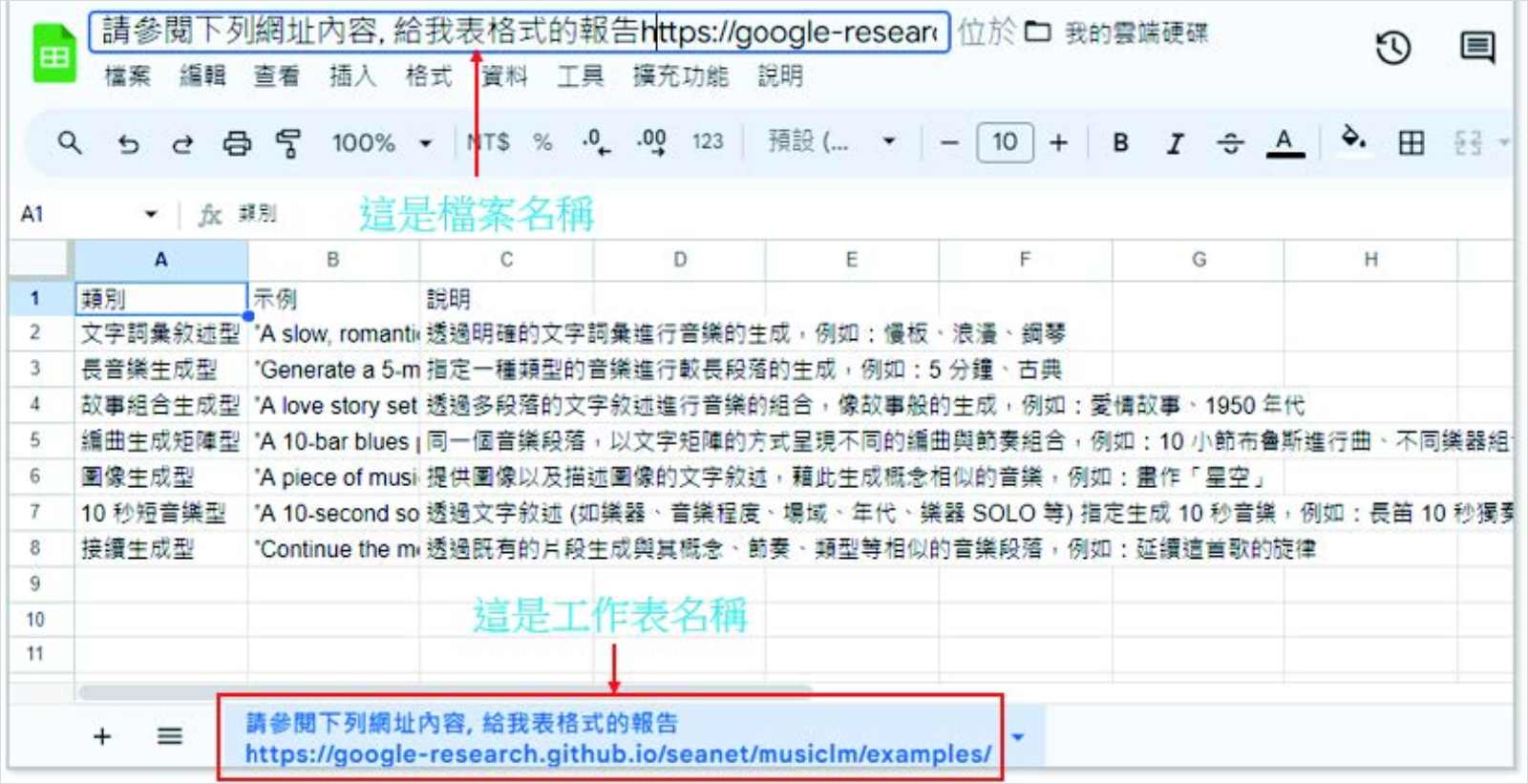The width and height of the screenshot is (1528, 784).
Task: Toggle italic formatting
Action: coord(1176,143)
